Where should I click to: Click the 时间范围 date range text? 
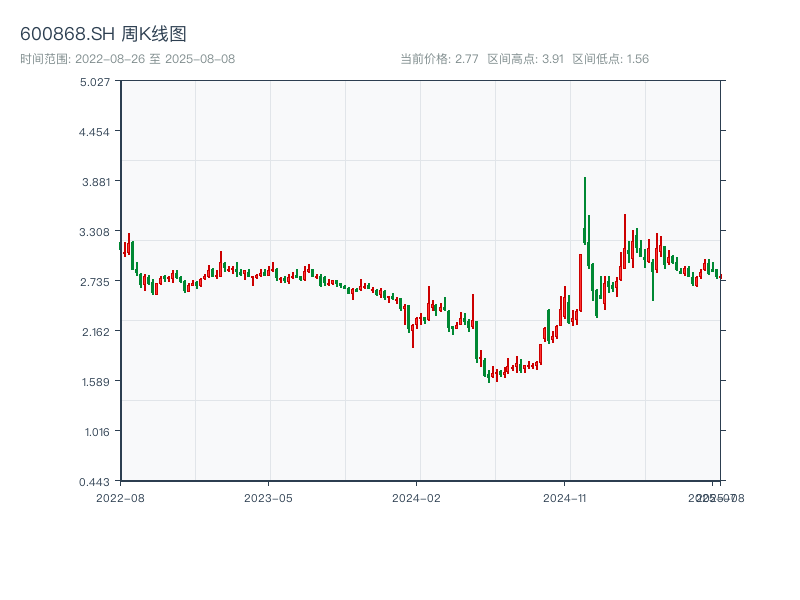point(128,59)
